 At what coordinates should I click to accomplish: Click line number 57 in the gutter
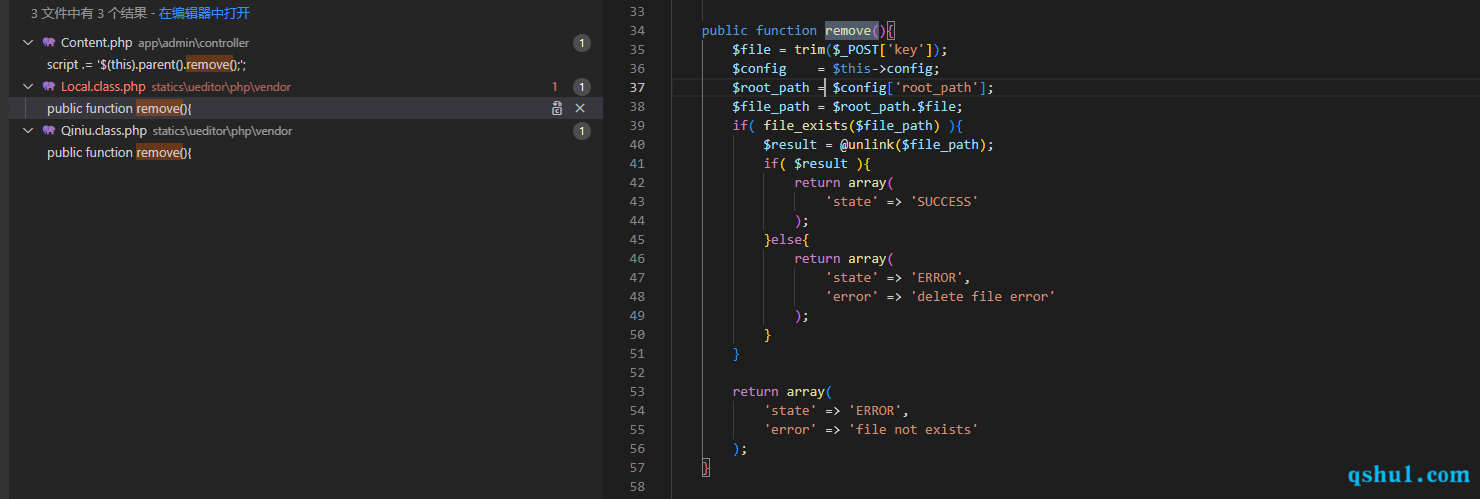(637, 468)
